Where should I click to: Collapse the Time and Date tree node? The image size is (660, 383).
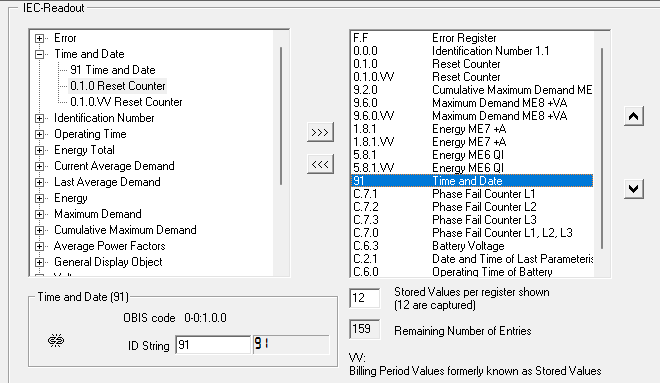tap(39, 54)
